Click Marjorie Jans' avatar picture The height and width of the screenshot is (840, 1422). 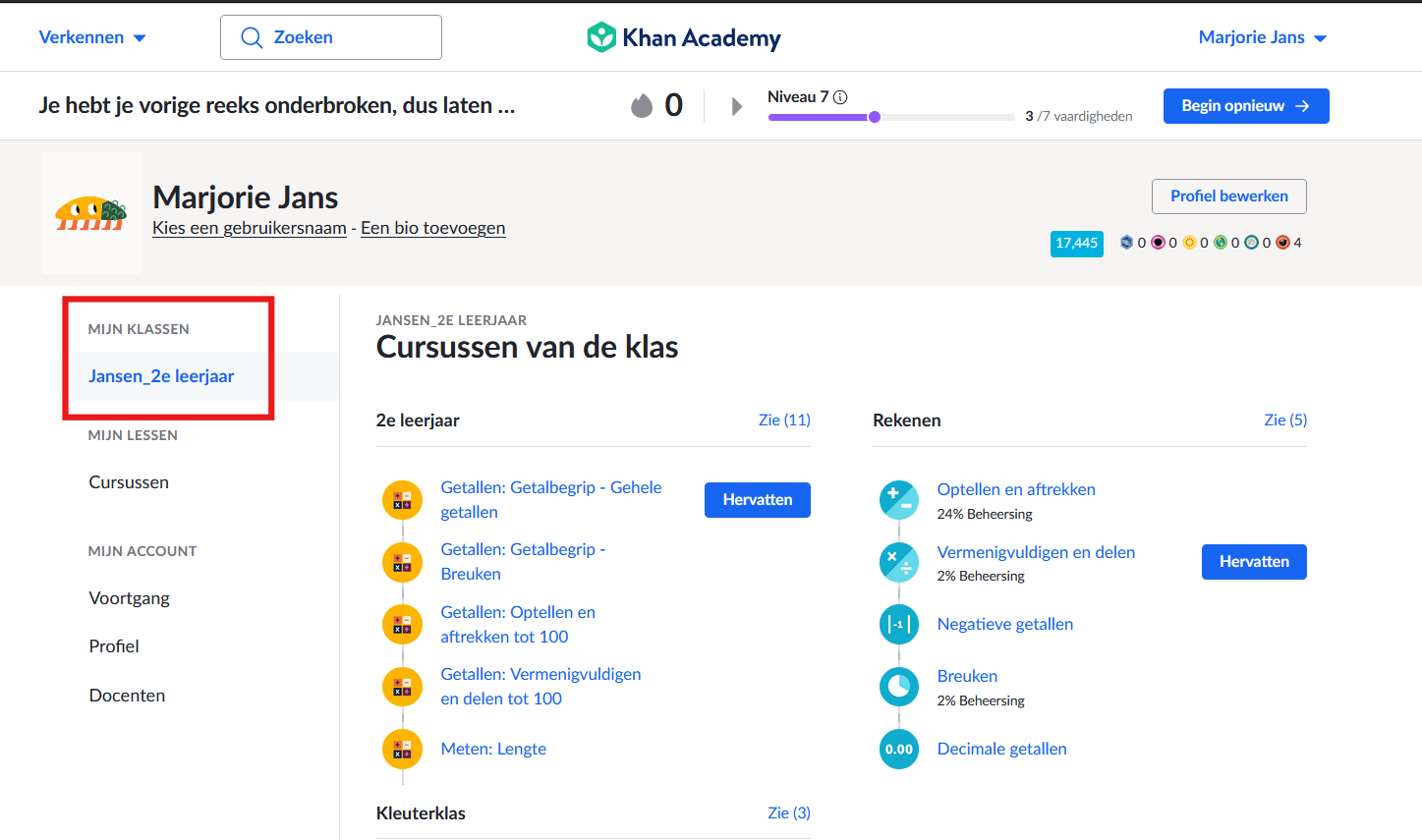(x=91, y=212)
